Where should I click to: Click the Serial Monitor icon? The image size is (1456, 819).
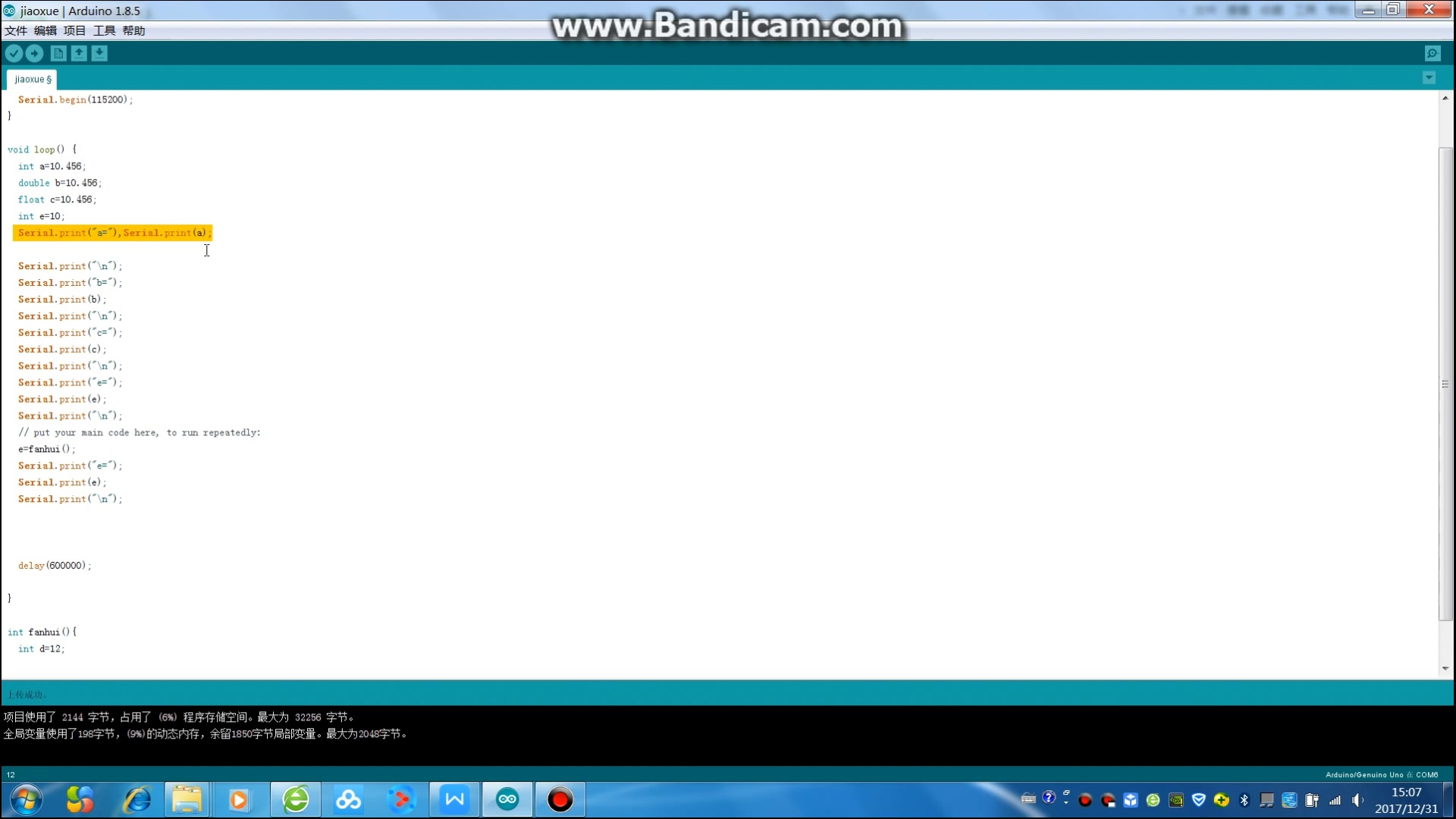(1434, 53)
